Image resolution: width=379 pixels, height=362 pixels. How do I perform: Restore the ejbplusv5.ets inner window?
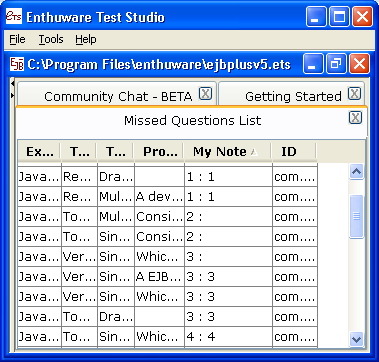tap(336, 64)
